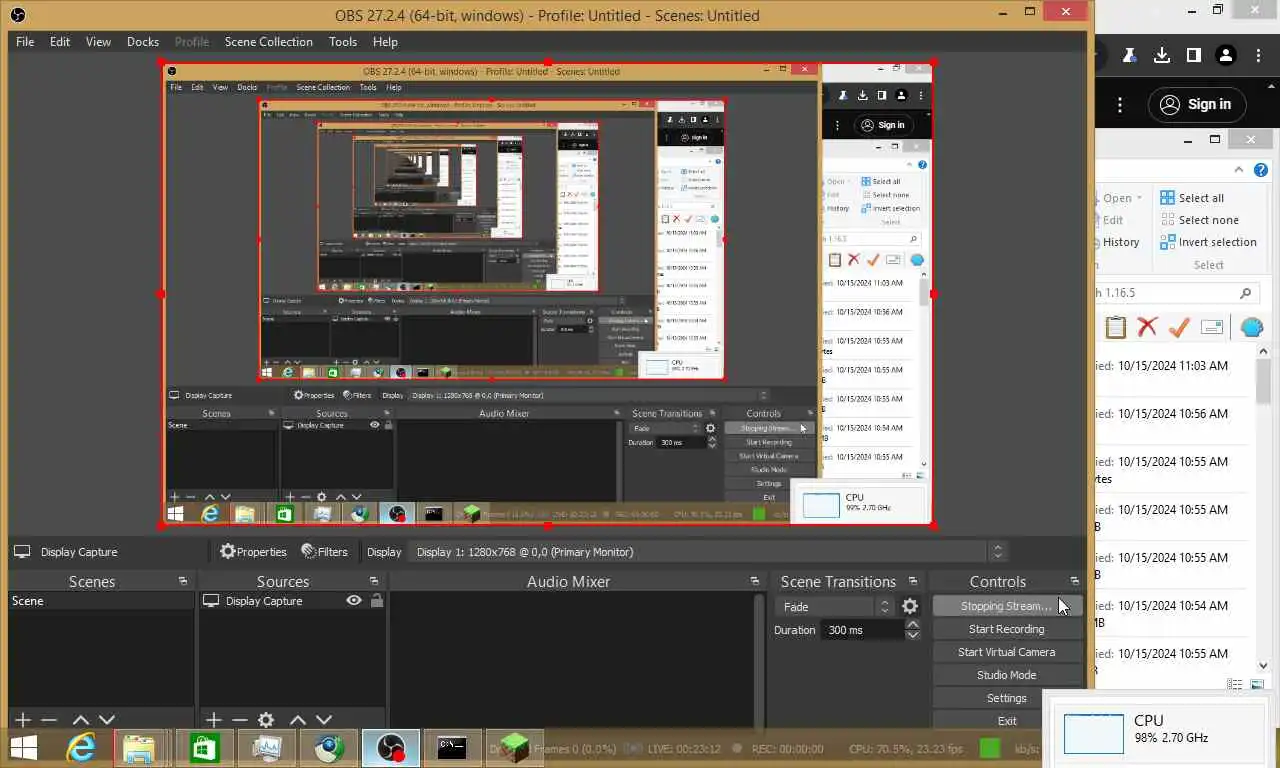Image resolution: width=1280 pixels, height=768 pixels.
Task: Pop out the Scene Transitions dock
Action: [912, 581]
